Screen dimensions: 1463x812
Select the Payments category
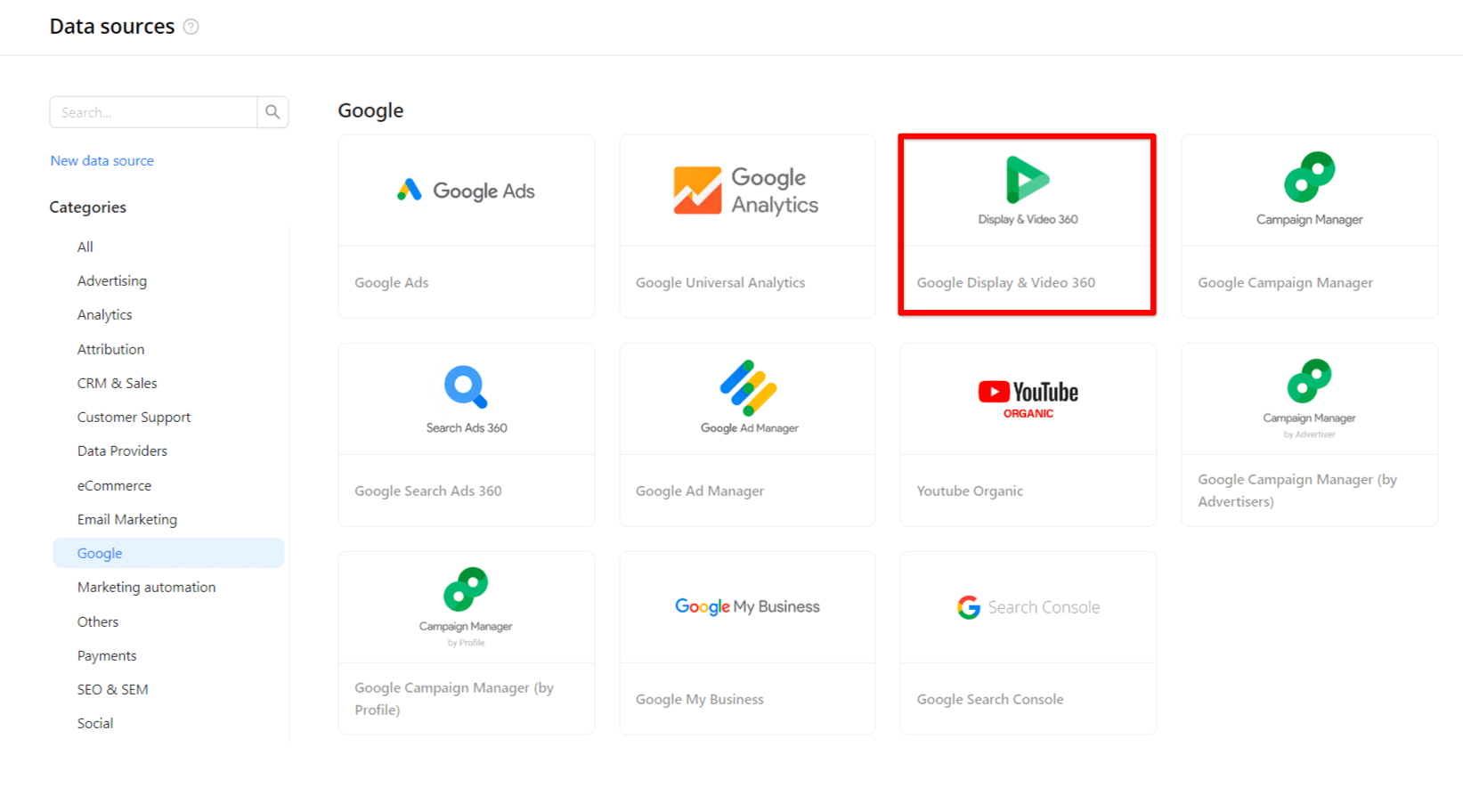coord(107,655)
